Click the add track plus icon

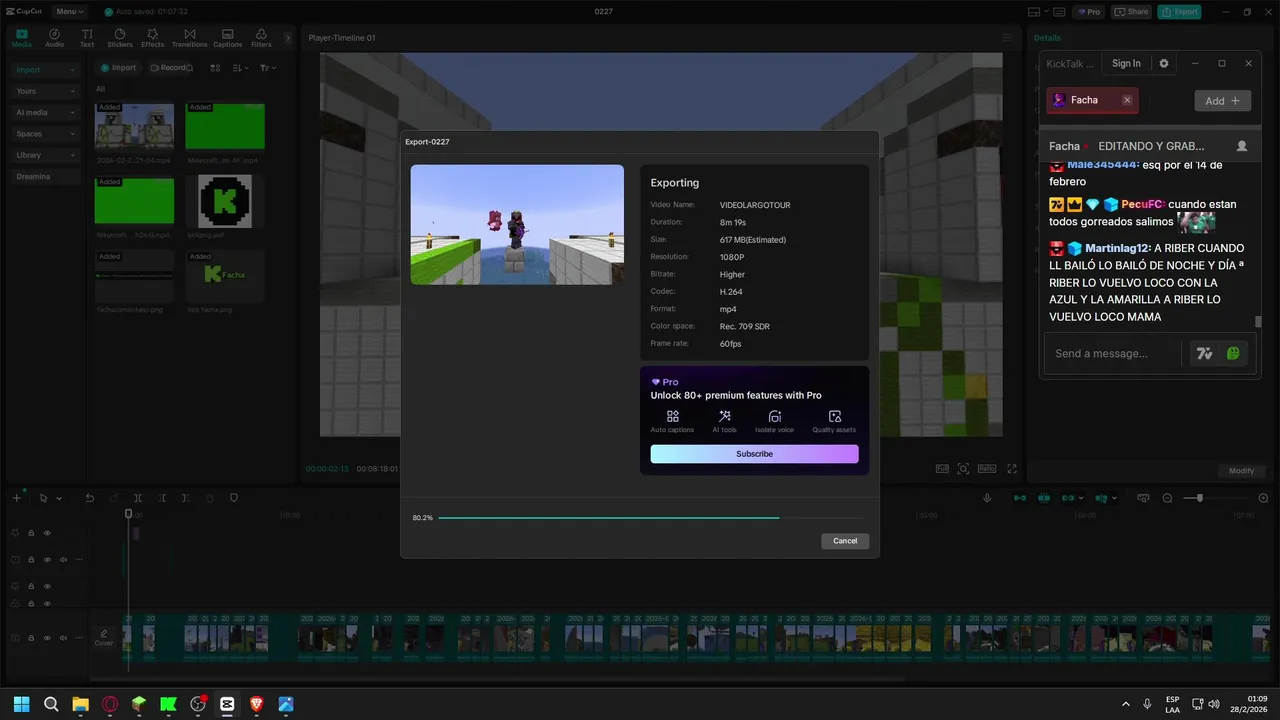pyautogui.click(x=16, y=498)
